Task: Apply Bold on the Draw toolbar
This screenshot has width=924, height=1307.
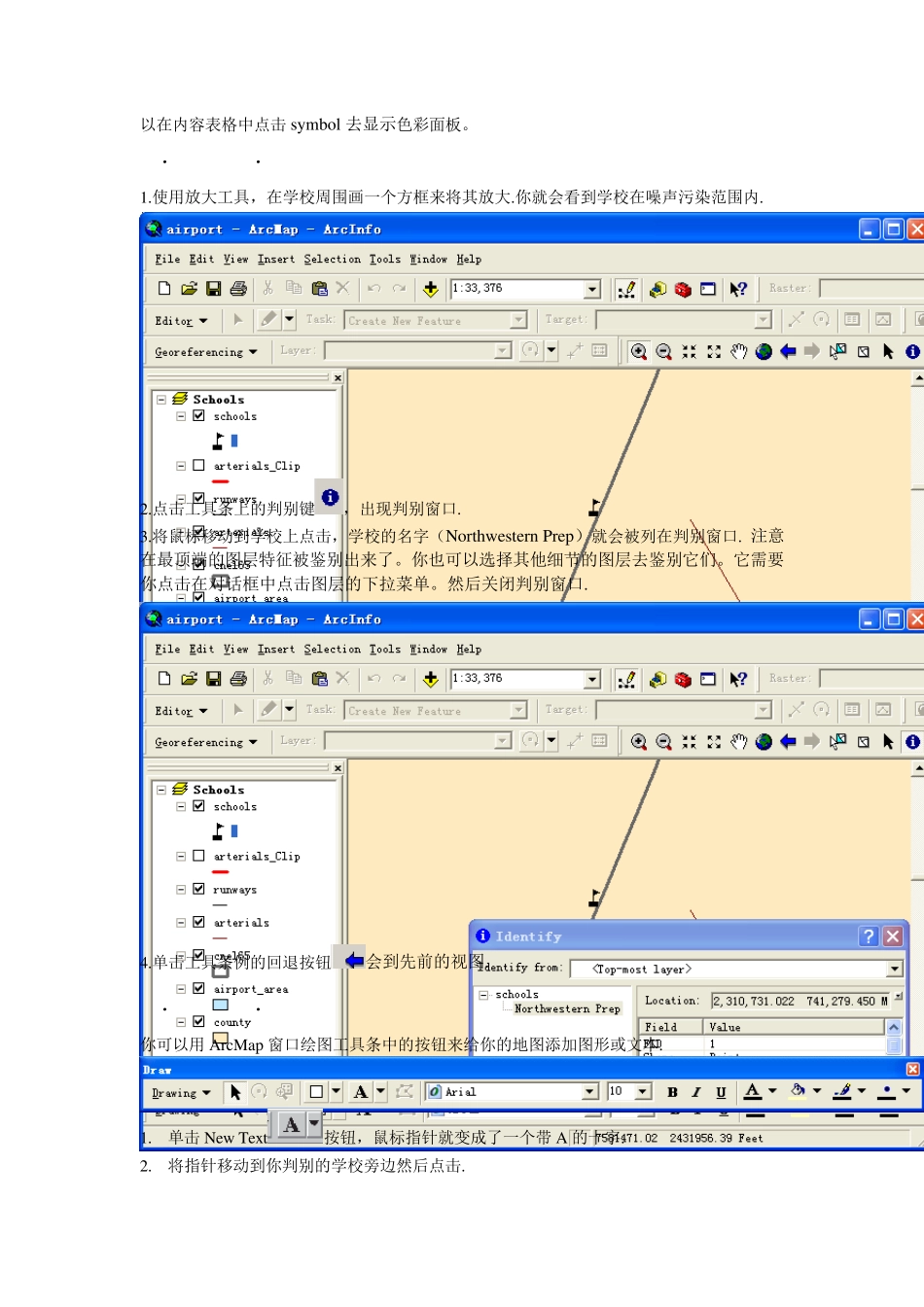Action: tap(672, 1092)
